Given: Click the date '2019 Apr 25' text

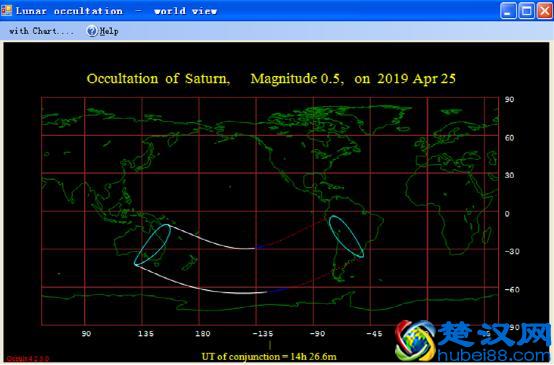Looking at the screenshot, I should [416, 78].
